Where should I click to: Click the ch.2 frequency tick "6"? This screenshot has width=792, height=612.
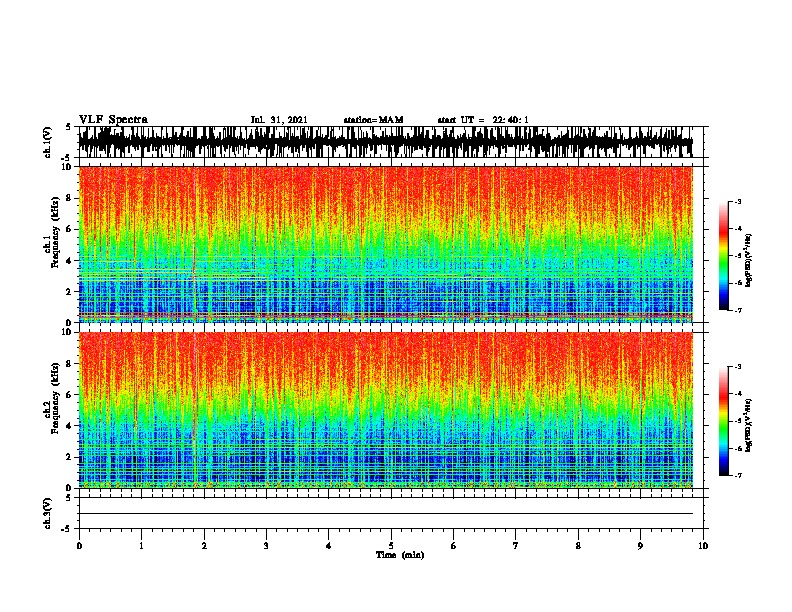pos(70,394)
